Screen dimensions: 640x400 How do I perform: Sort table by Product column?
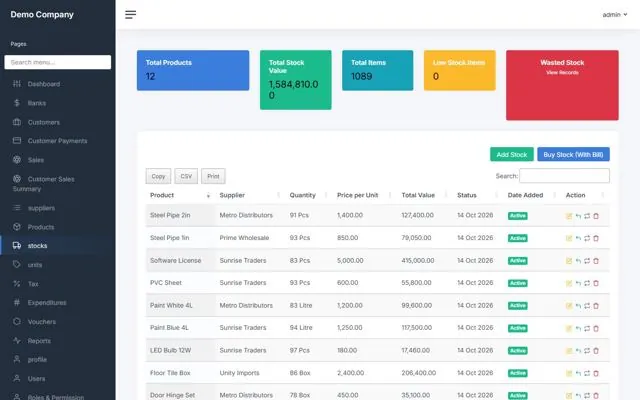point(180,195)
